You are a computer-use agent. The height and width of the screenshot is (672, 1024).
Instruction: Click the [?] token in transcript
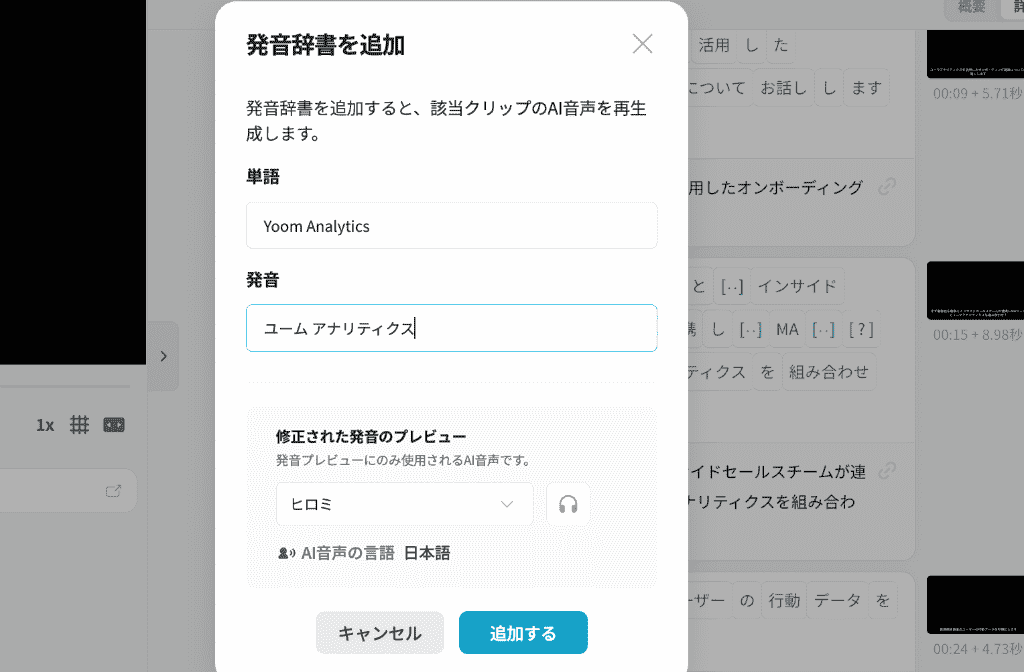click(x=861, y=330)
